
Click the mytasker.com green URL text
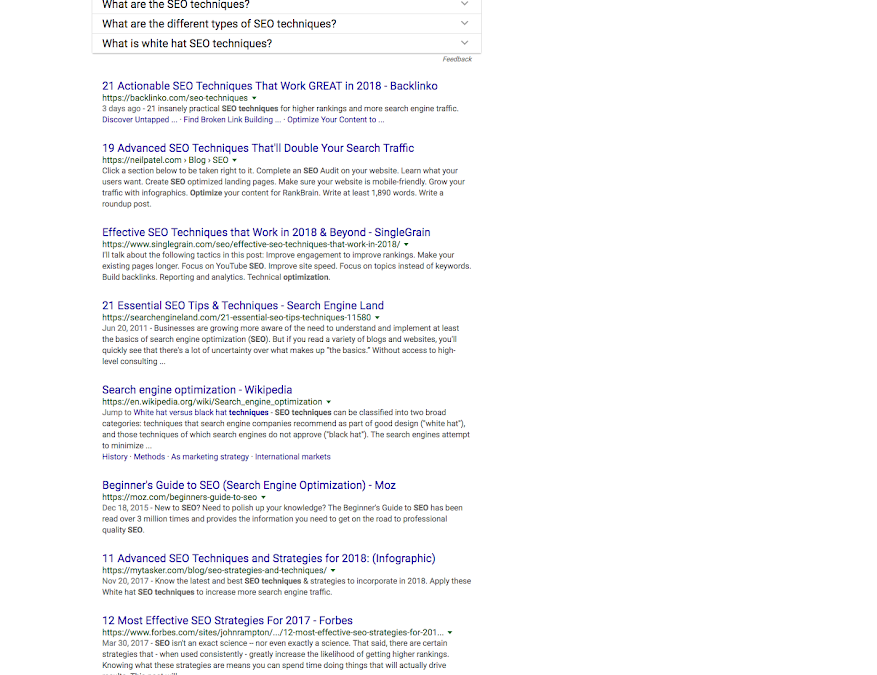point(214,570)
